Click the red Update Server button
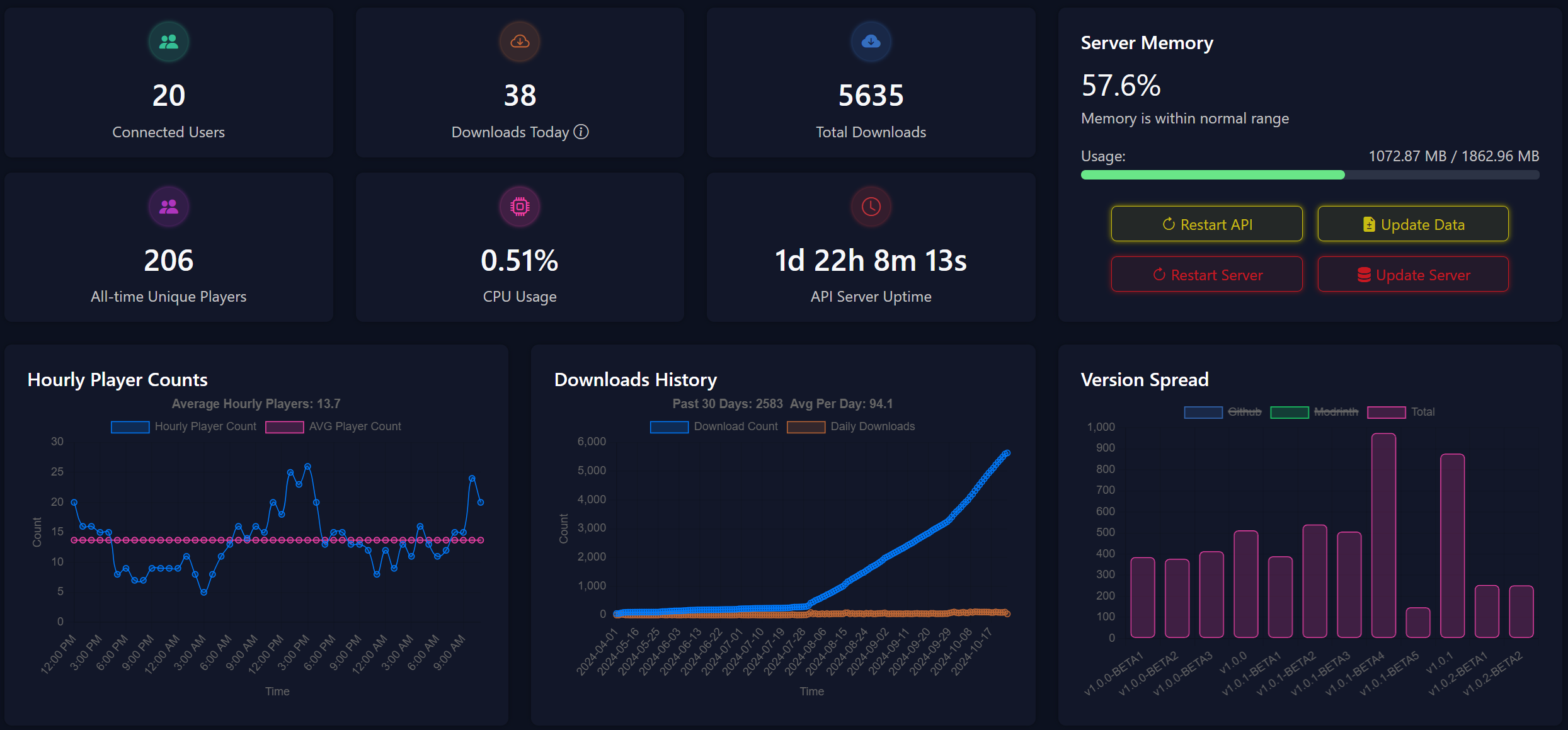The image size is (1568, 730). pyautogui.click(x=1413, y=274)
